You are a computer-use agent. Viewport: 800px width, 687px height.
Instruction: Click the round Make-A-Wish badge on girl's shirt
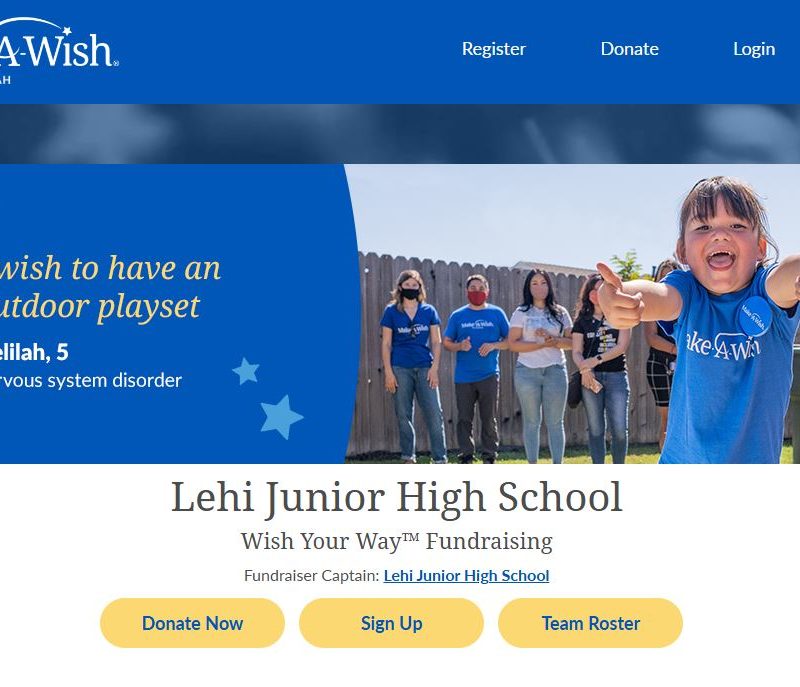755,317
